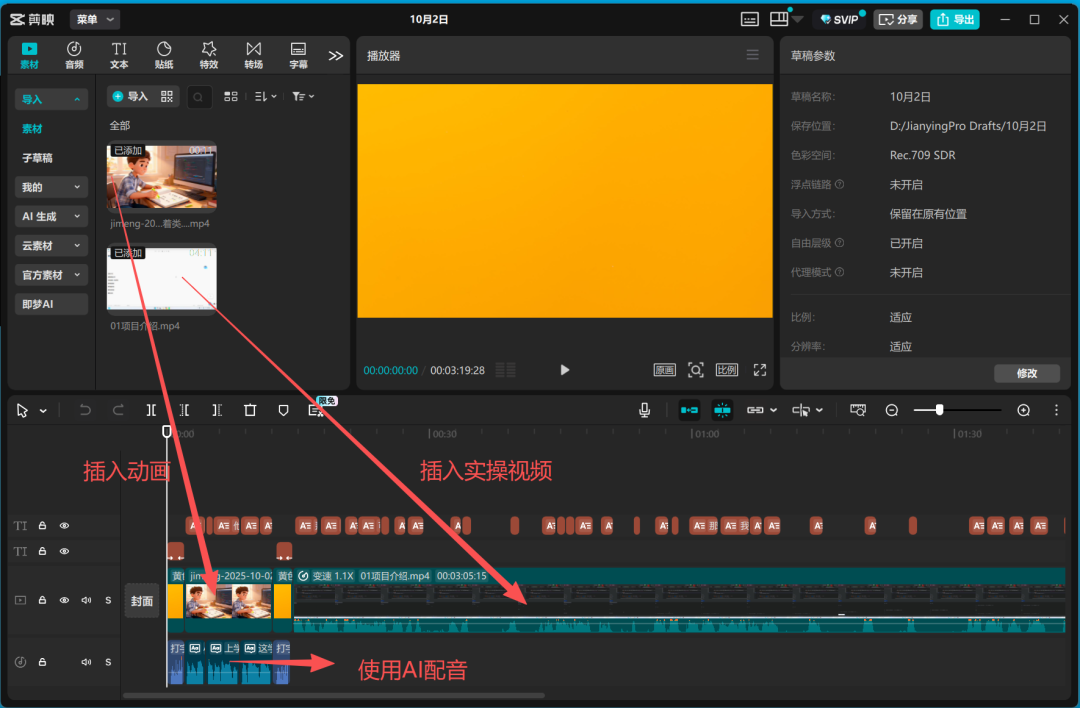Switch to the 素材 tab
Viewport: 1080px width, 708px height.
[x=29, y=54]
